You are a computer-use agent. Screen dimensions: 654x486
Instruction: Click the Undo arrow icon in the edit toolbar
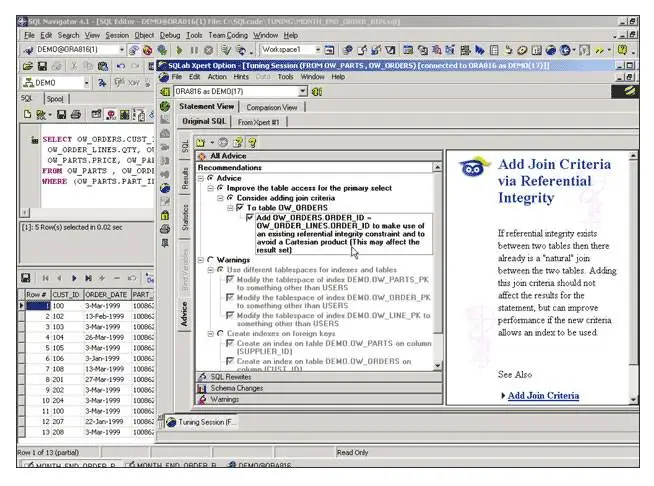tap(121, 66)
